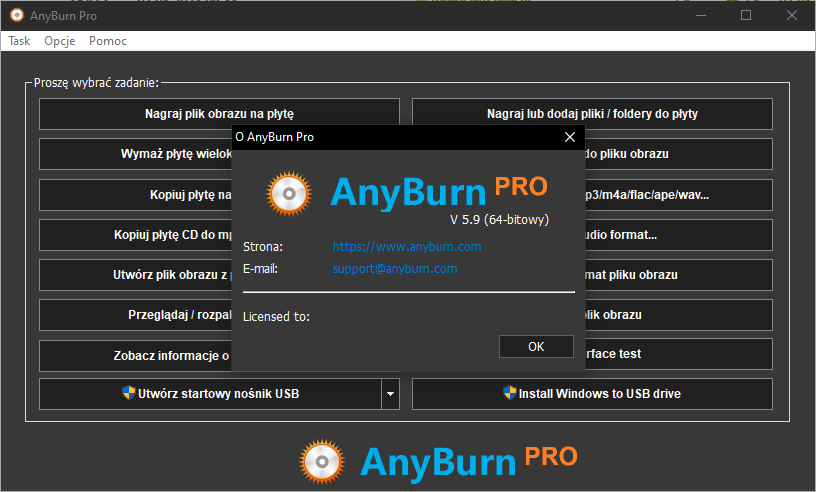
Task: Click the 'Strona:' label in About dialog
Action: point(263,247)
